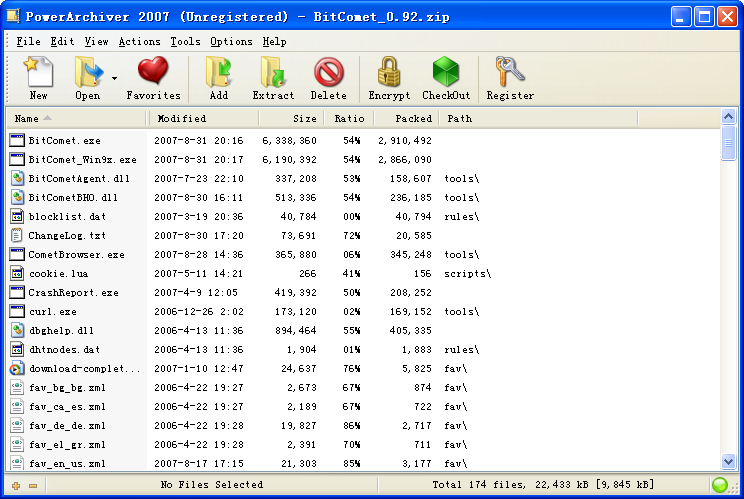The width and height of the screenshot is (744, 499).
Task: Select the dbghelp.dll file icon
Action: [x=17, y=330]
